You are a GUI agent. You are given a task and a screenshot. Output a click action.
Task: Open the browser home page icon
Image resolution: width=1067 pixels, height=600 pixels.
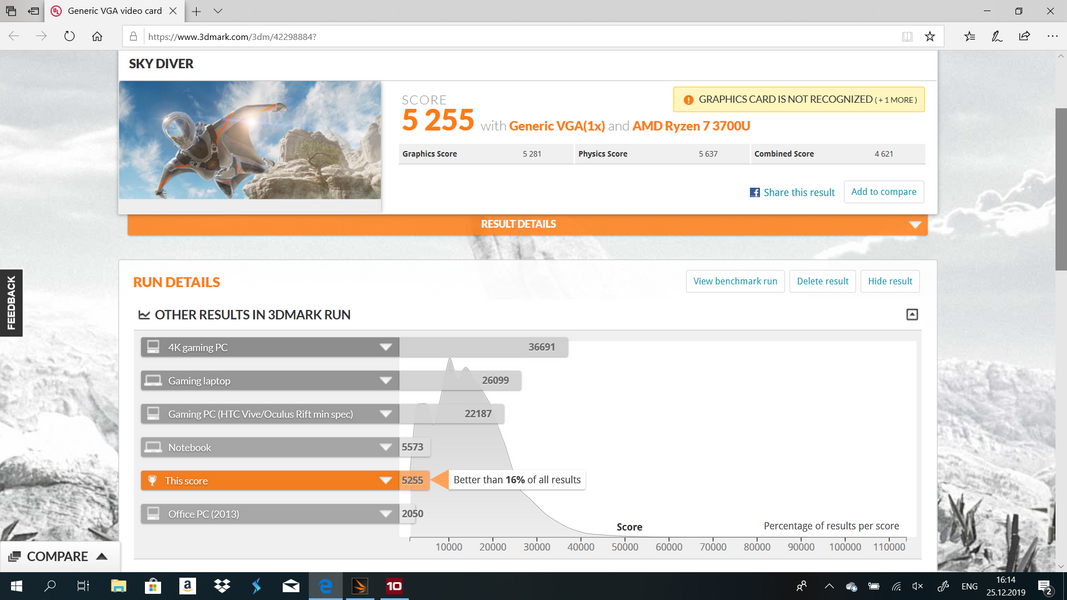pyautogui.click(x=97, y=36)
